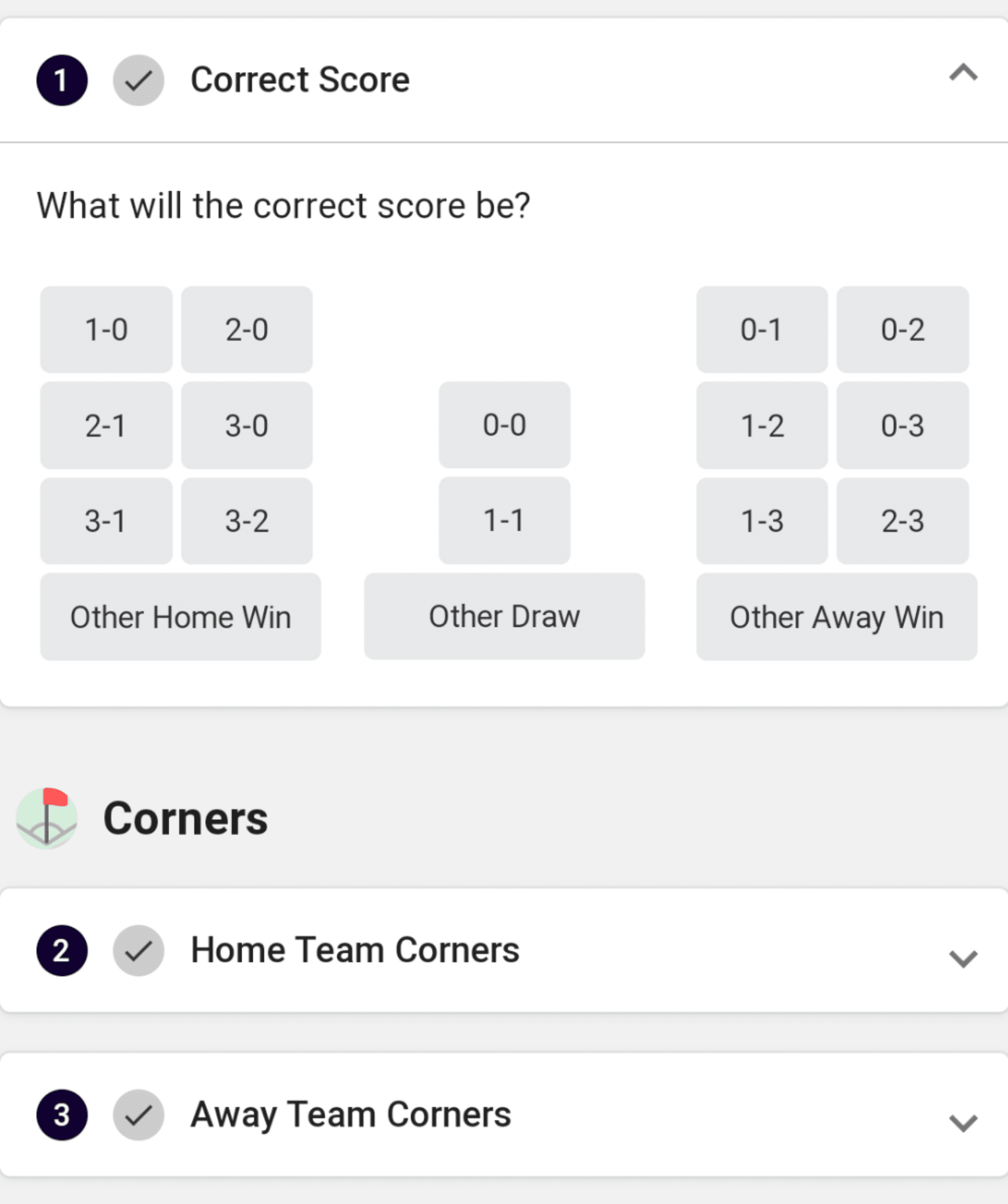Pick the 0-2 away win score
The width and height of the screenshot is (1008, 1204).
click(902, 330)
